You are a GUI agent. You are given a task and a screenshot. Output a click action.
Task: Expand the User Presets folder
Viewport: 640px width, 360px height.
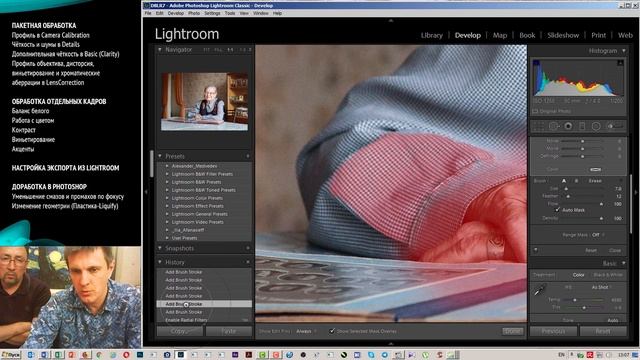pyautogui.click(x=167, y=238)
